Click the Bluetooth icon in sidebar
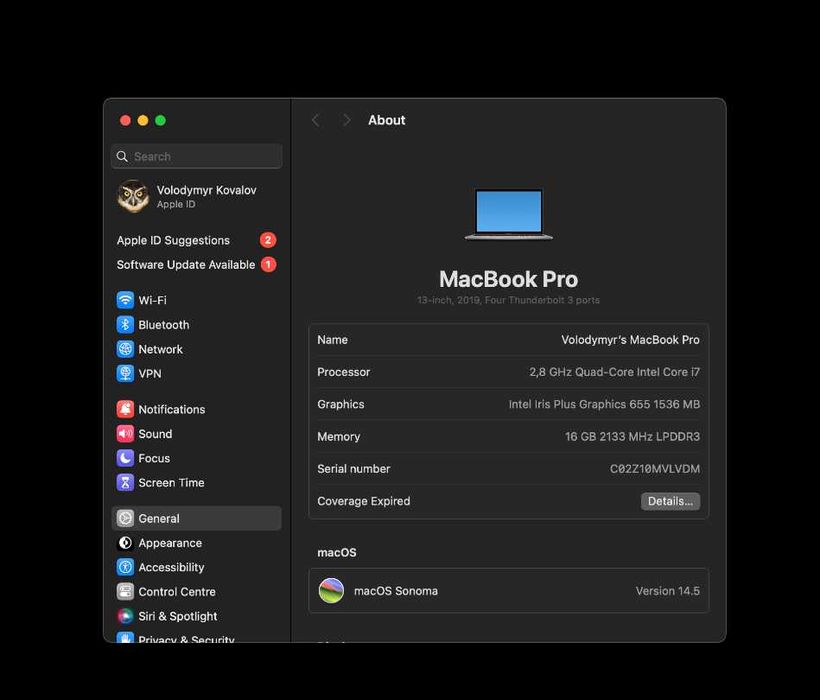This screenshot has height=700, width=820. (x=125, y=325)
